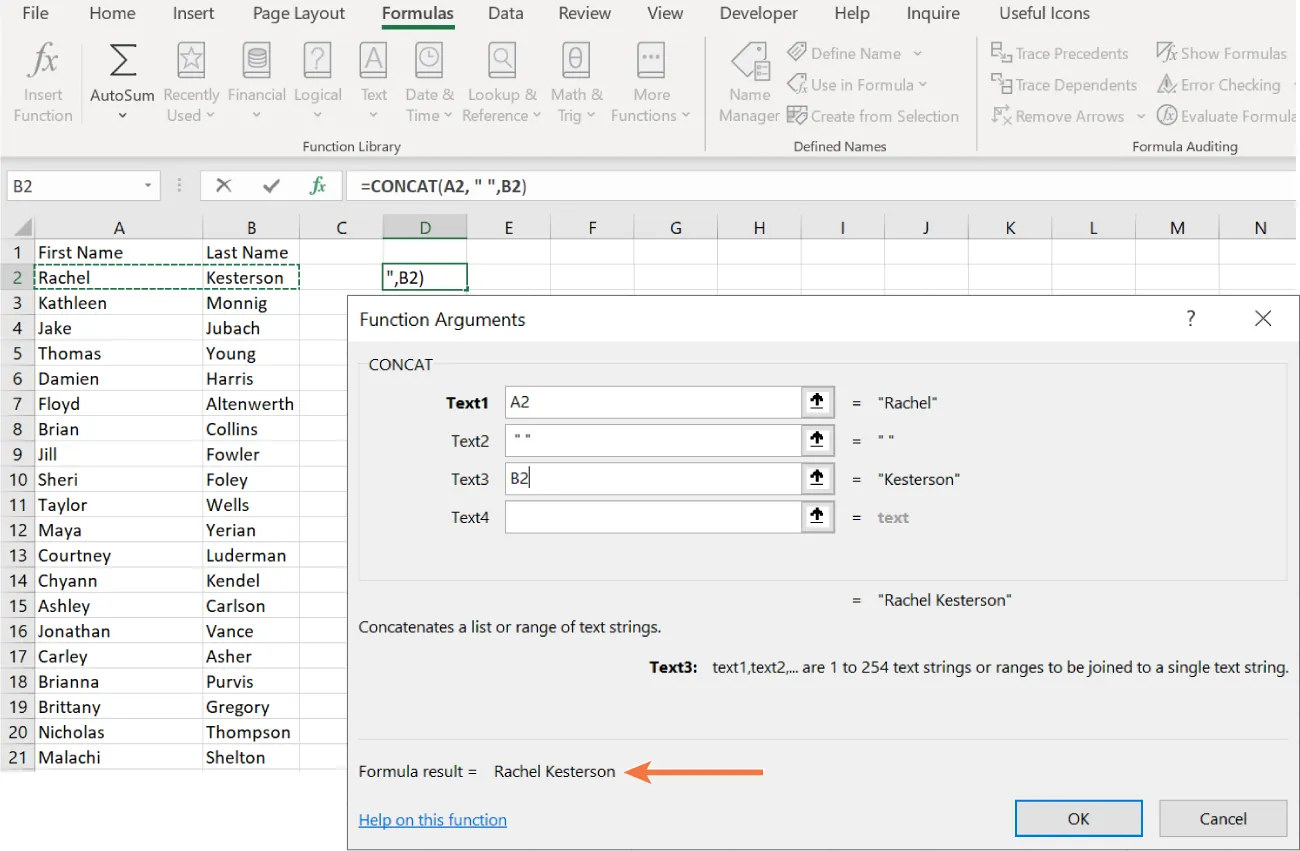Collapse the Text1 range selector

(817, 402)
